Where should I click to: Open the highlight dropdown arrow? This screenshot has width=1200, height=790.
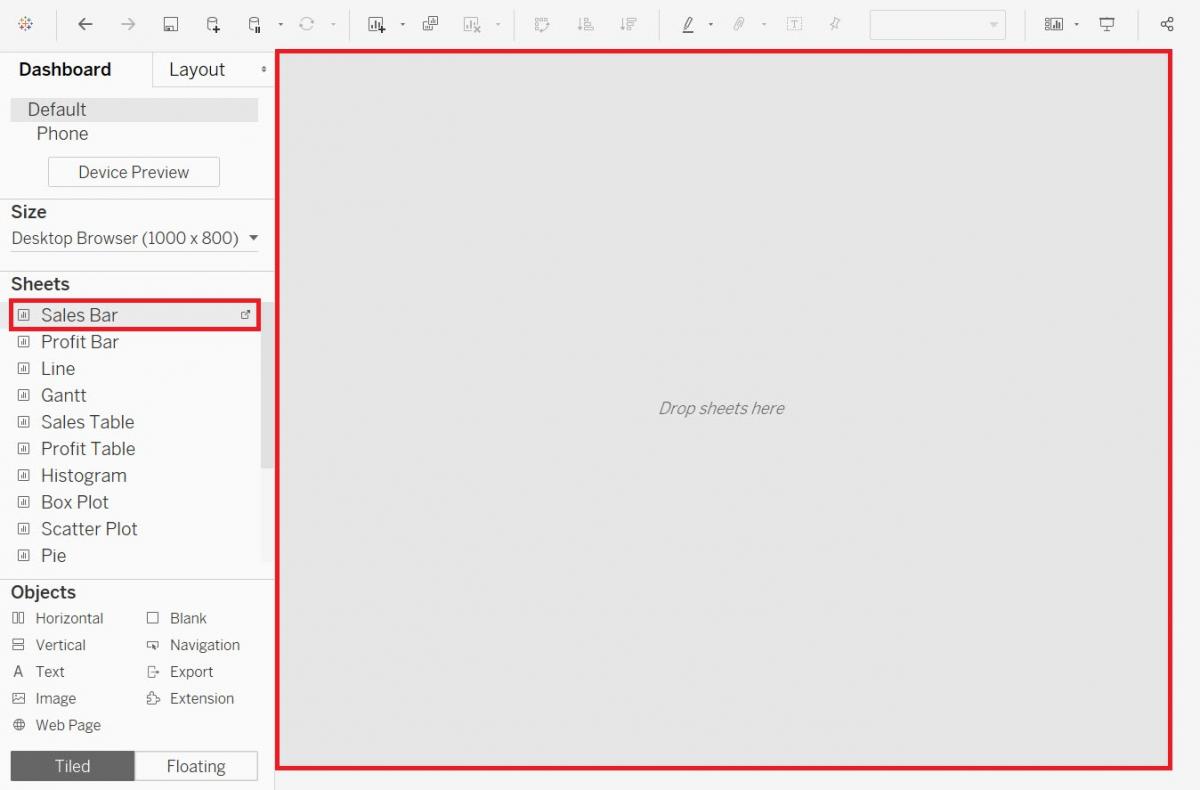coord(711,24)
